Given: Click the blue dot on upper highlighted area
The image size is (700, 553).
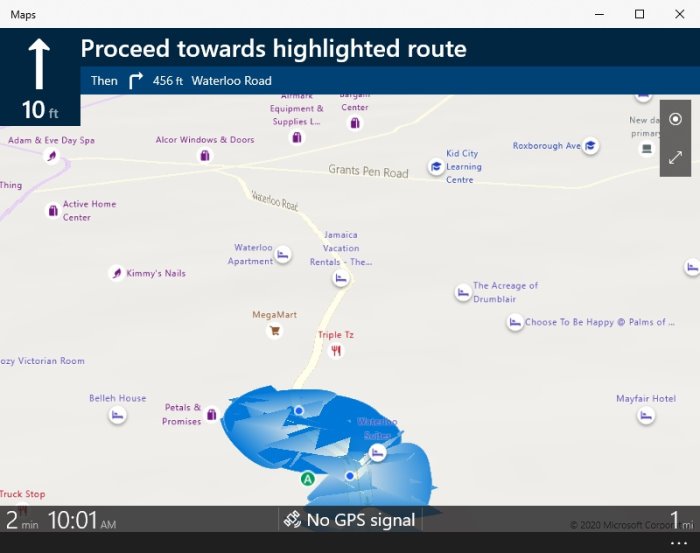Looking at the screenshot, I should click(x=299, y=410).
